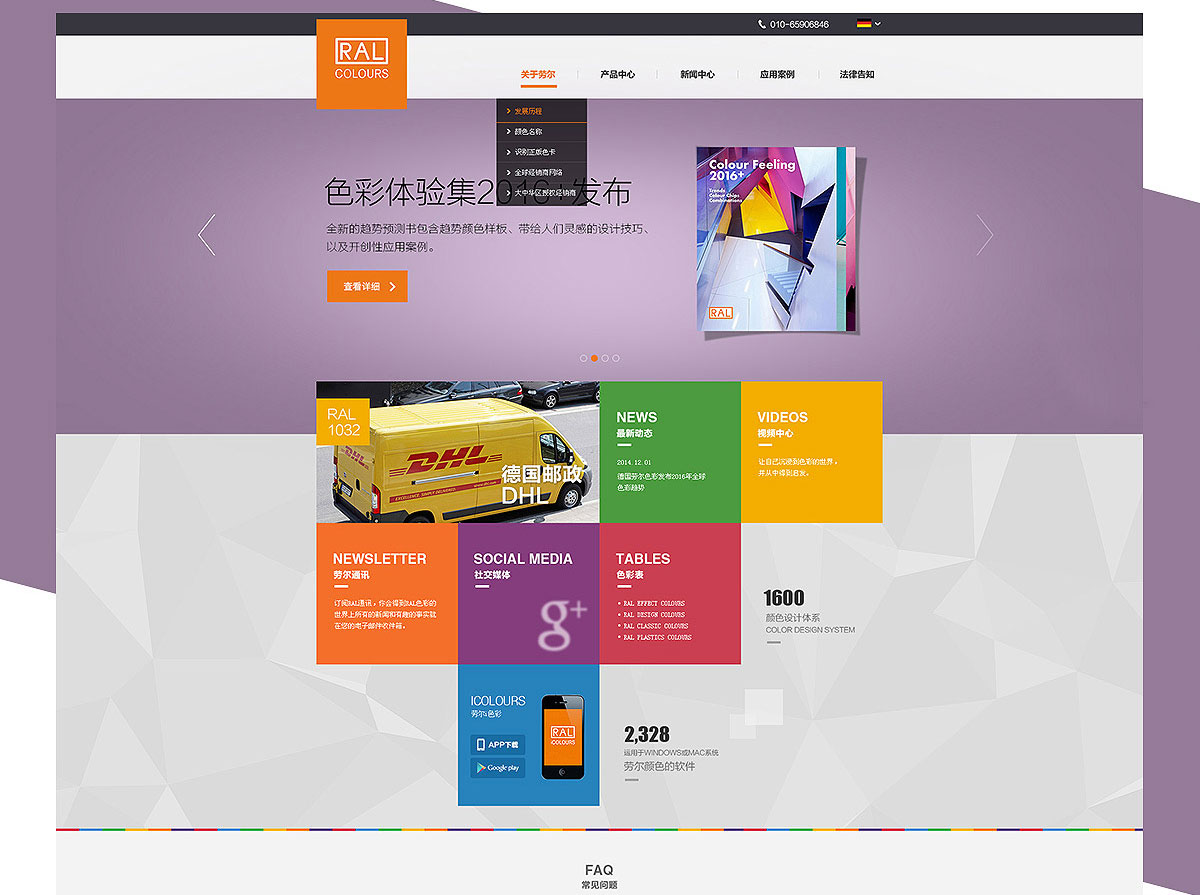Click the iPhone image in ICOLOURS tile
The width and height of the screenshot is (1200, 895).
point(562,737)
